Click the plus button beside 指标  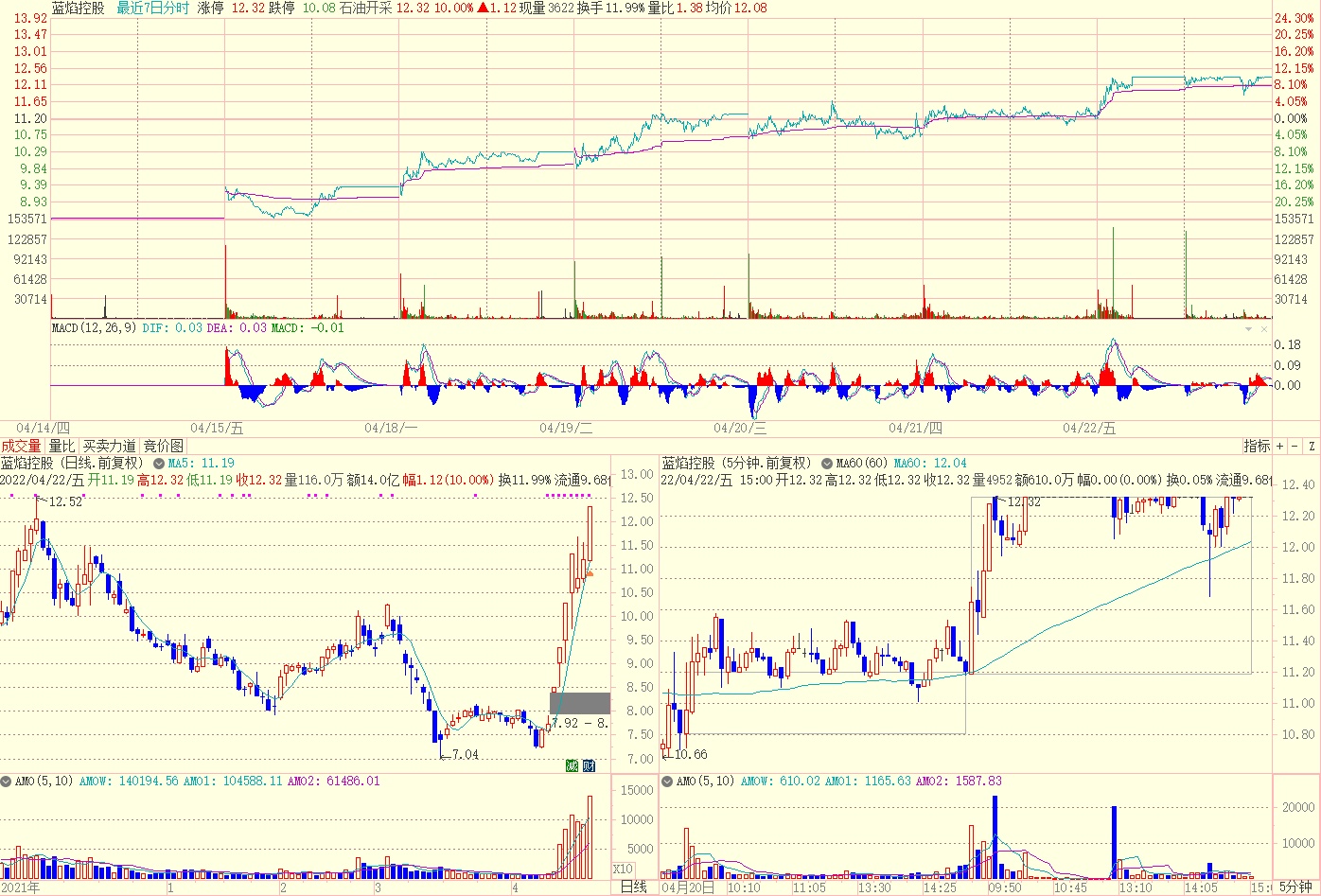click(x=1280, y=446)
